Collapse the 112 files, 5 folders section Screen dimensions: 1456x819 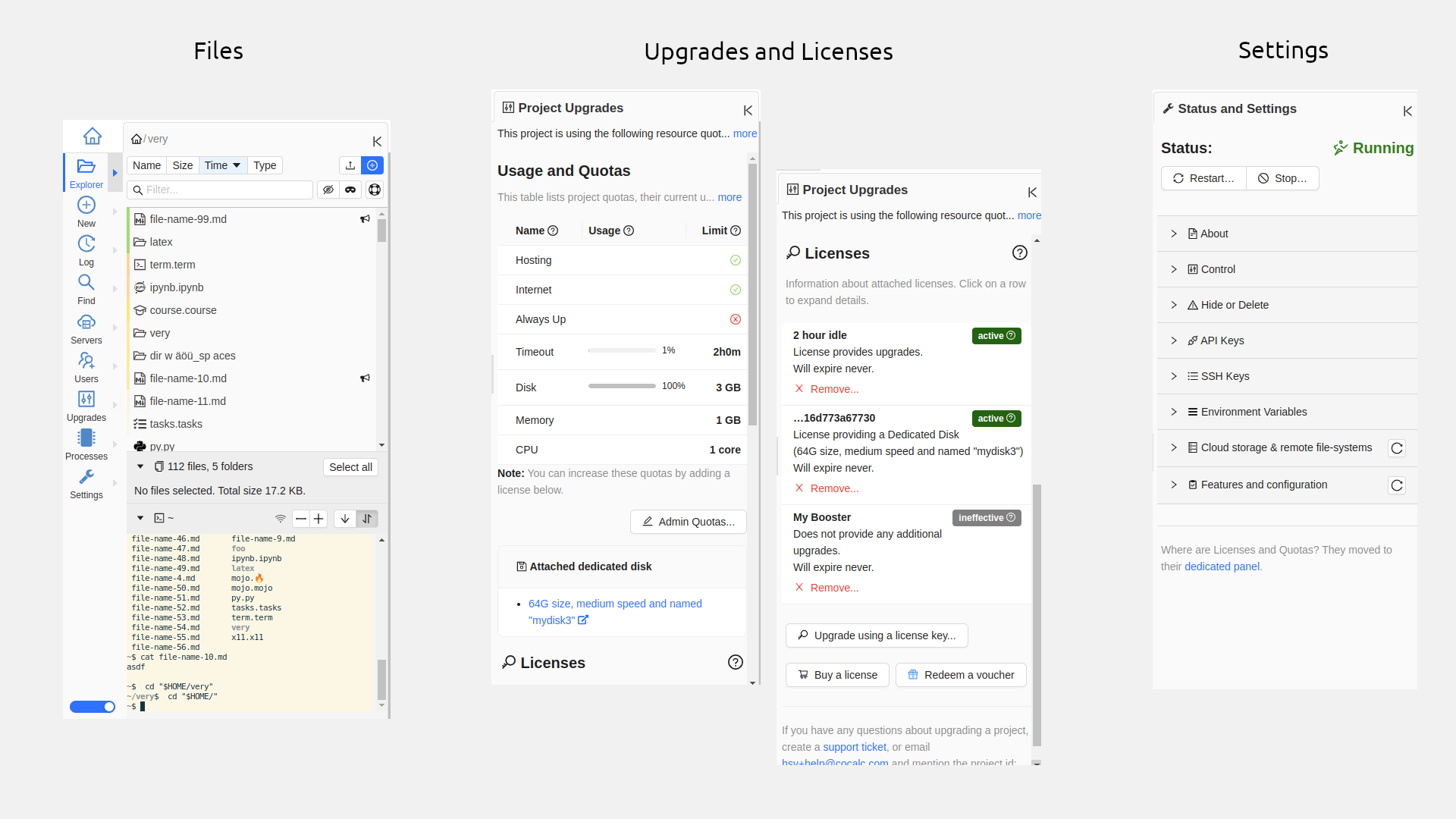tap(140, 466)
